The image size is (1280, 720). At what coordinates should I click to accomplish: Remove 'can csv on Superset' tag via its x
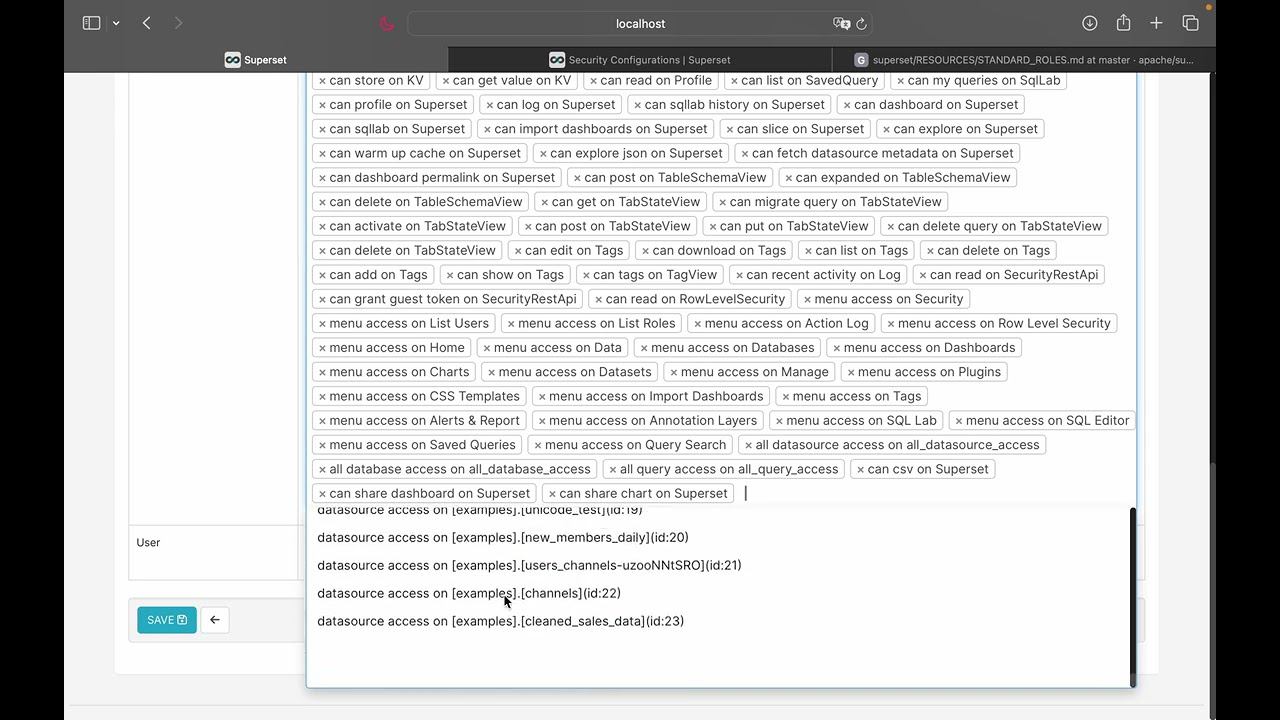[x=860, y=469]
